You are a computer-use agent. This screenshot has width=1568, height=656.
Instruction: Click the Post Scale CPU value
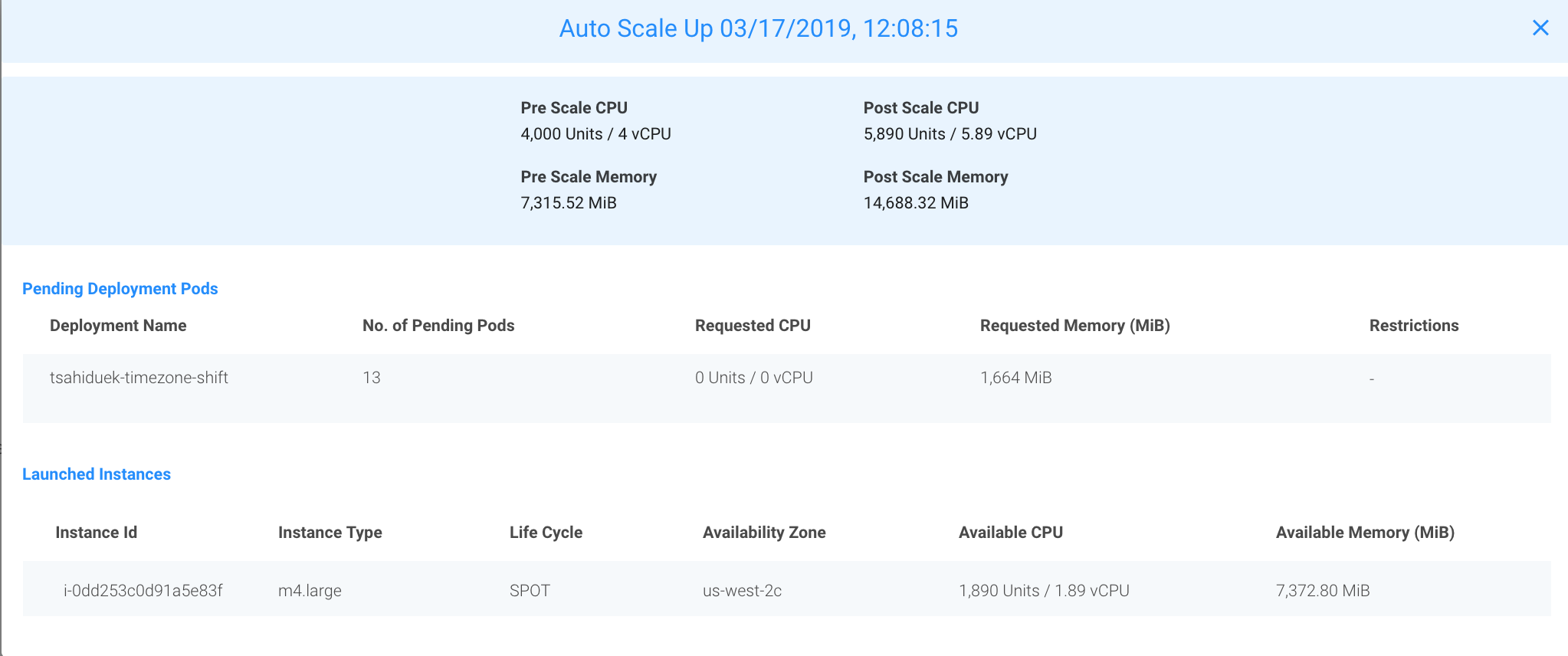(x=950, y=134)
